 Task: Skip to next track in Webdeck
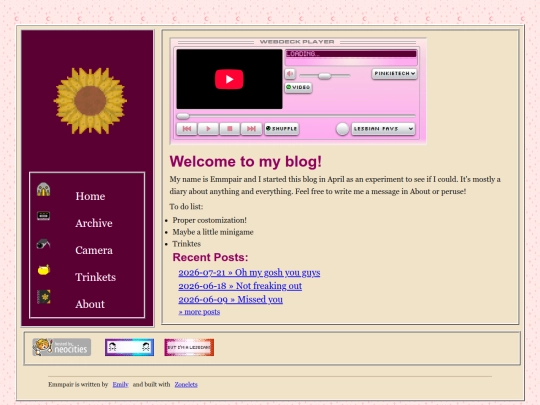(x=251, y=129)
